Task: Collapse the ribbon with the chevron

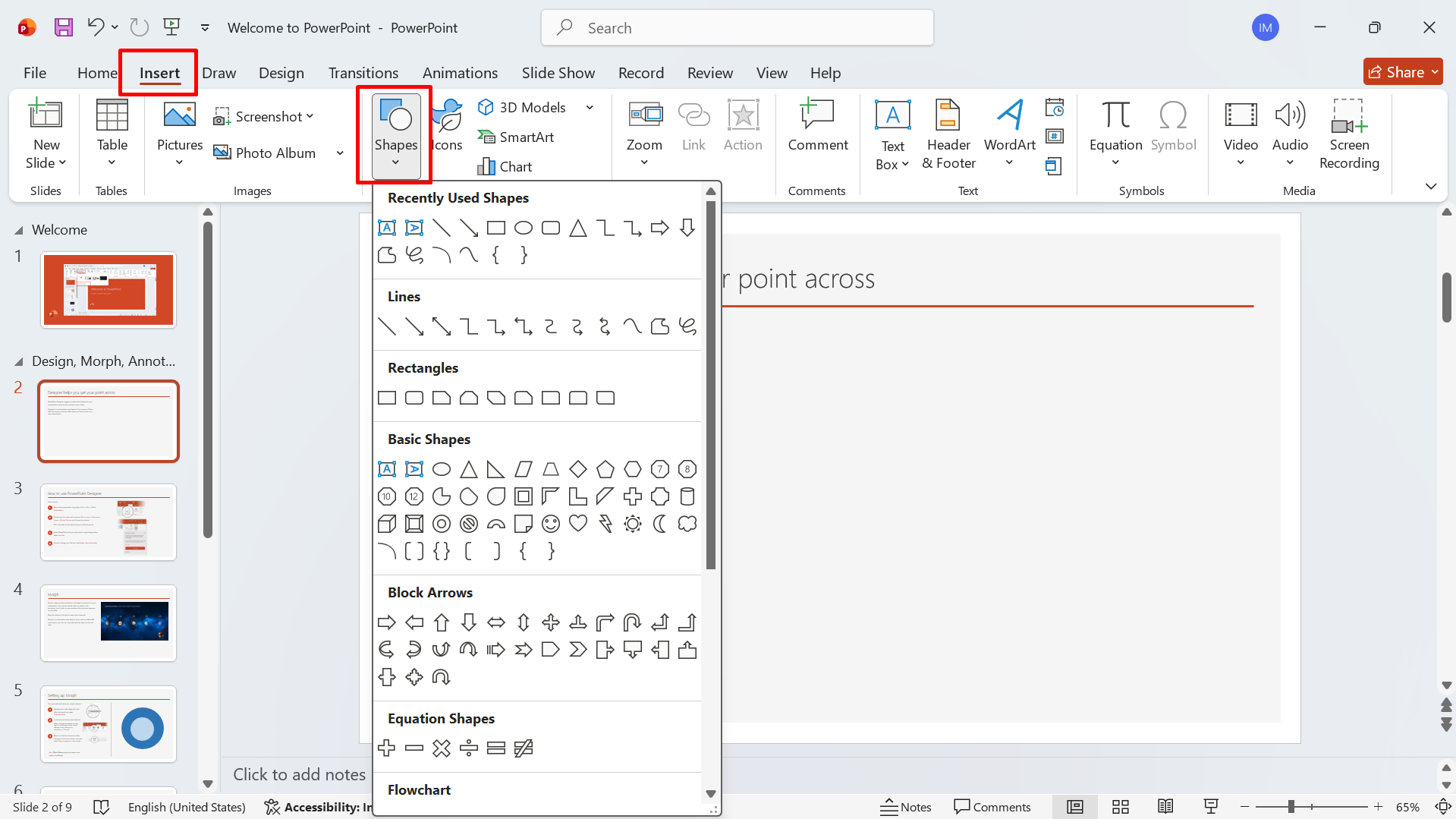Action: tap(1431, 187)
